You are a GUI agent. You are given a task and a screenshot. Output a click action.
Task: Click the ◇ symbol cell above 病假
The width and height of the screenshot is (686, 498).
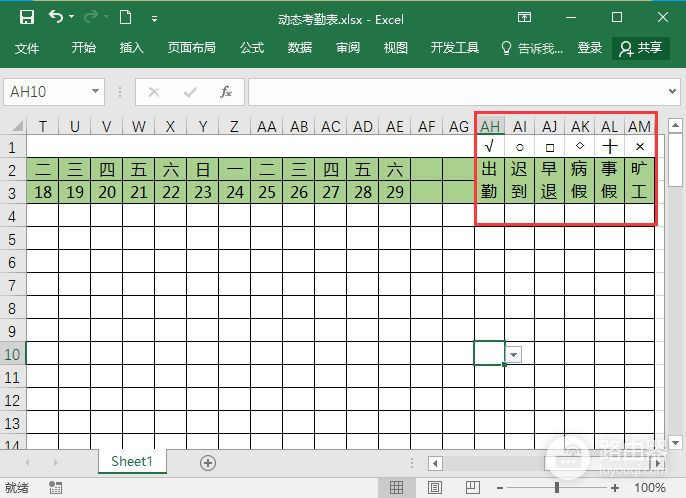[580, 147]
